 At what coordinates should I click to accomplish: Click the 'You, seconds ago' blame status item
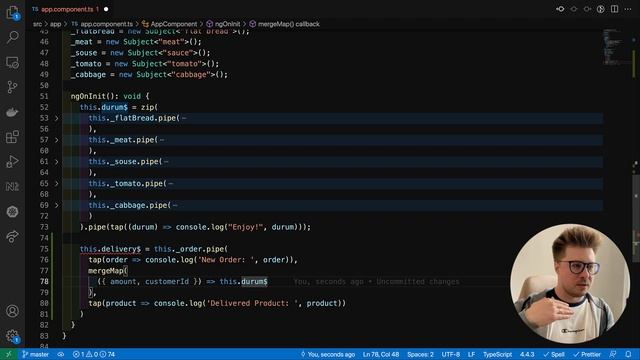coord(328,354)
